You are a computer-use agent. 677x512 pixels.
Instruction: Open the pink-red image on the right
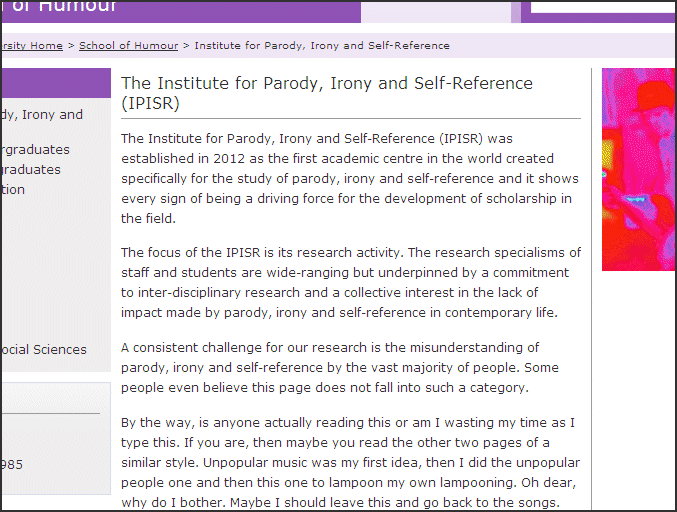point(638,169)
